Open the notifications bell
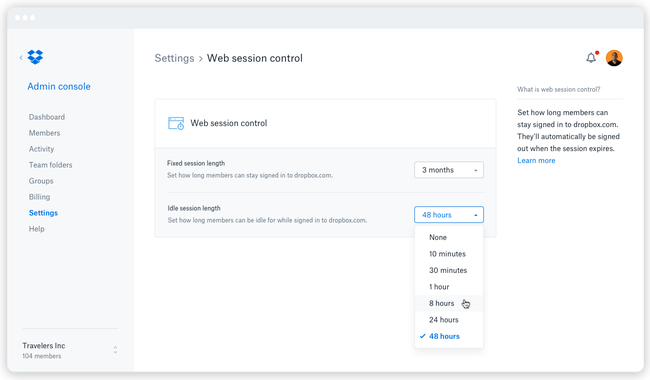The image size is (650, 380). point(591,58)
